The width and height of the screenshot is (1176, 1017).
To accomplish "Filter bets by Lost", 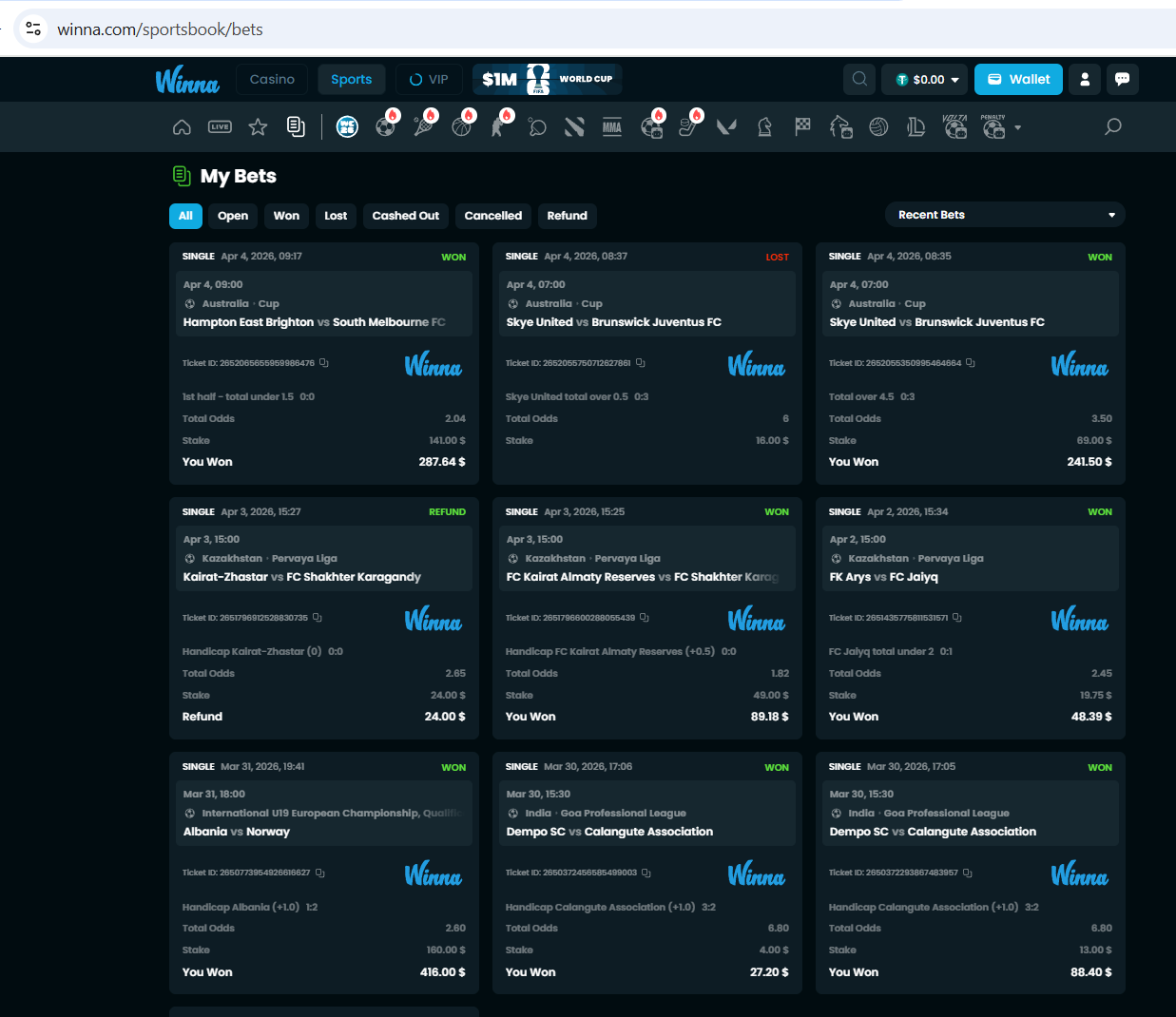I will (336, 216).
